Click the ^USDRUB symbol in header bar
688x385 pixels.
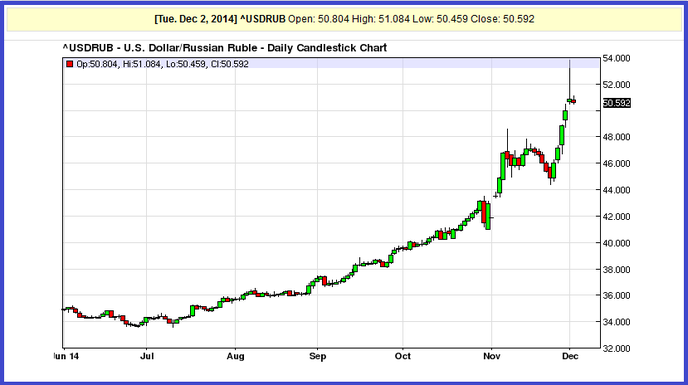point(262,19)
